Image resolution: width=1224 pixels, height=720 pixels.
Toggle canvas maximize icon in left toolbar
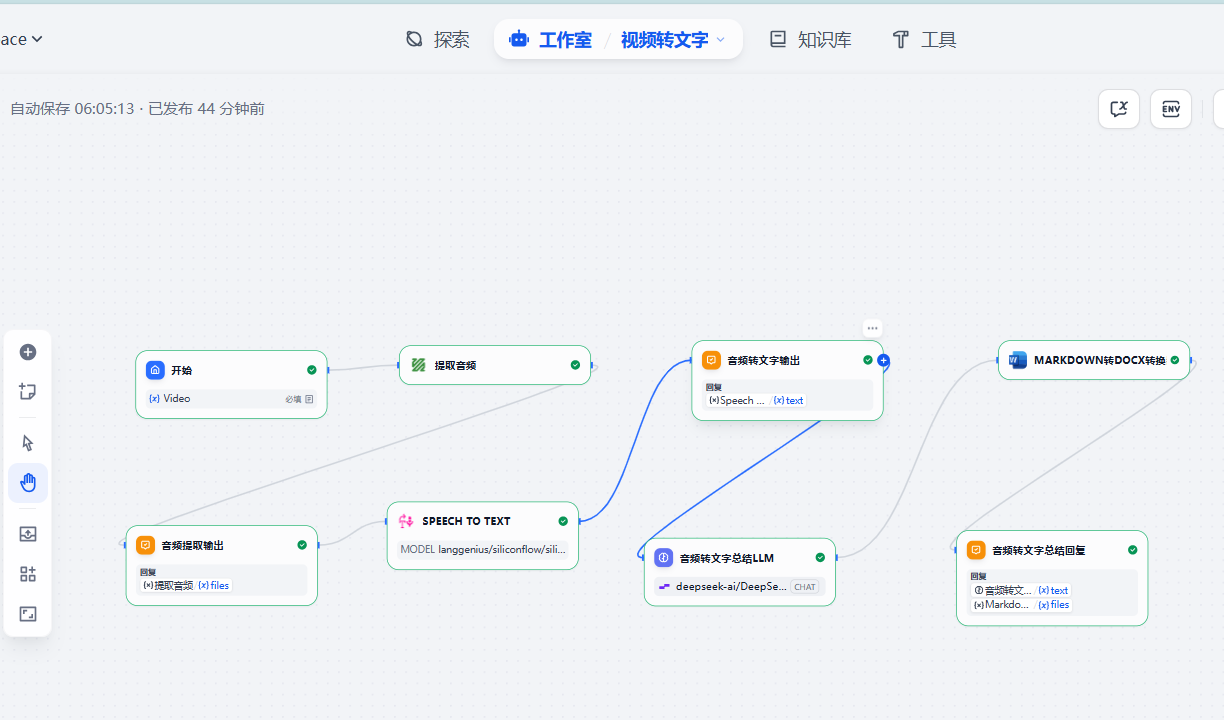[x=28, y=614]
